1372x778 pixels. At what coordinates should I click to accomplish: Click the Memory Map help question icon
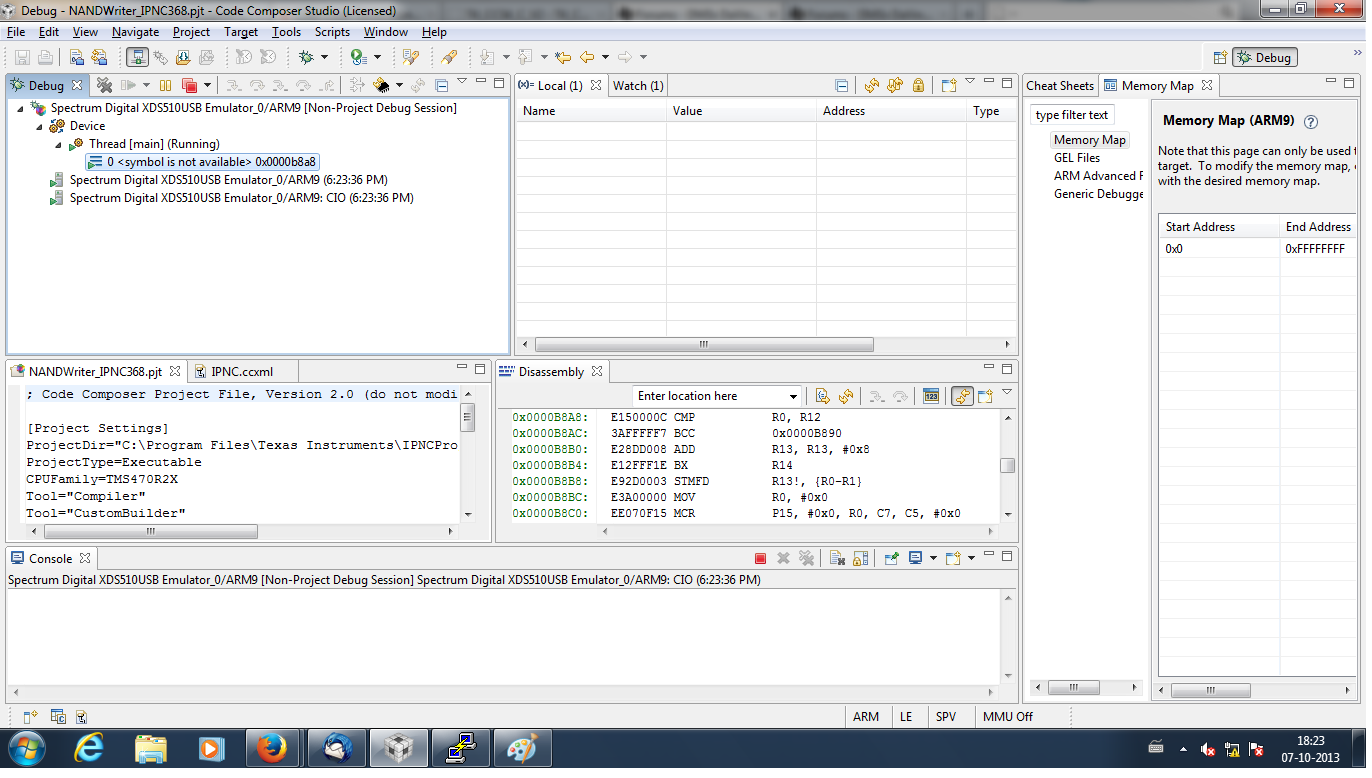coord(1311,122)
